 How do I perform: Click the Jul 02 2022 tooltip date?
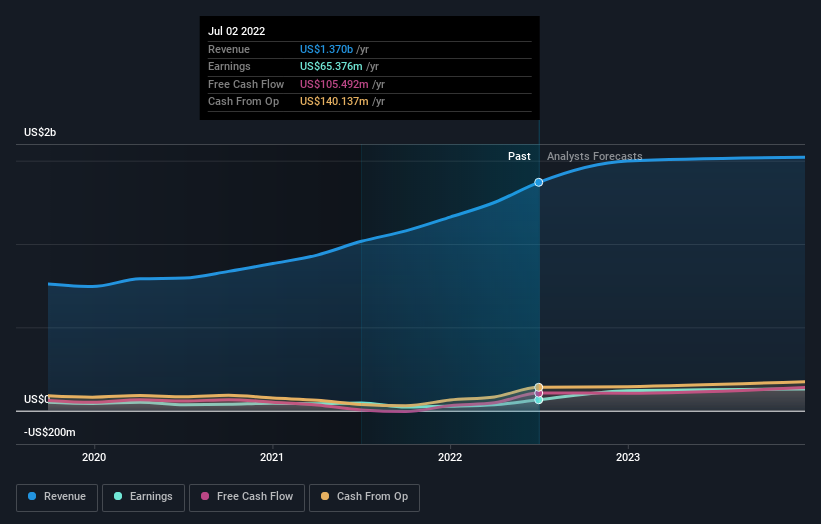point(237,31)
